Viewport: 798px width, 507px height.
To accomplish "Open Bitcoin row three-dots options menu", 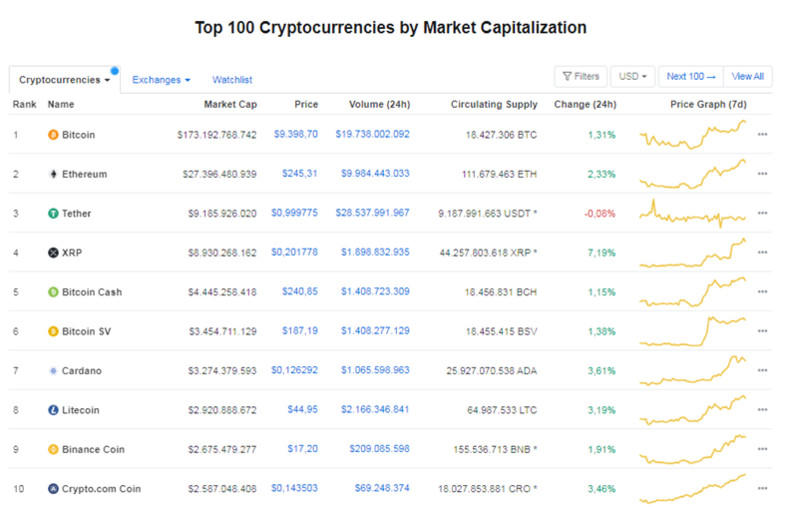I will pyautogui.click(x=762, y=134).
